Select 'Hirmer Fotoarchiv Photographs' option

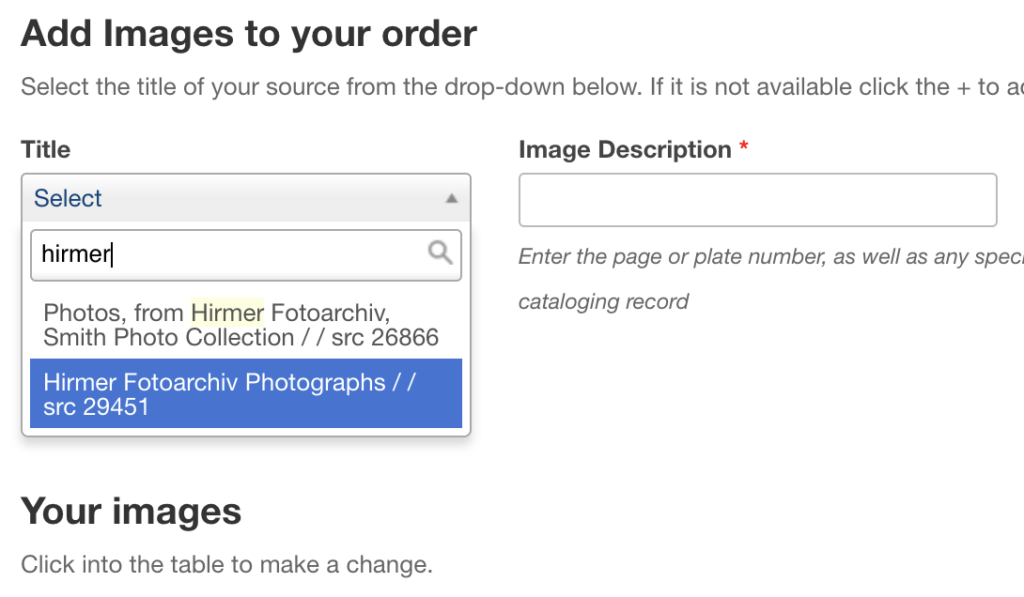[x=246, y=394]
